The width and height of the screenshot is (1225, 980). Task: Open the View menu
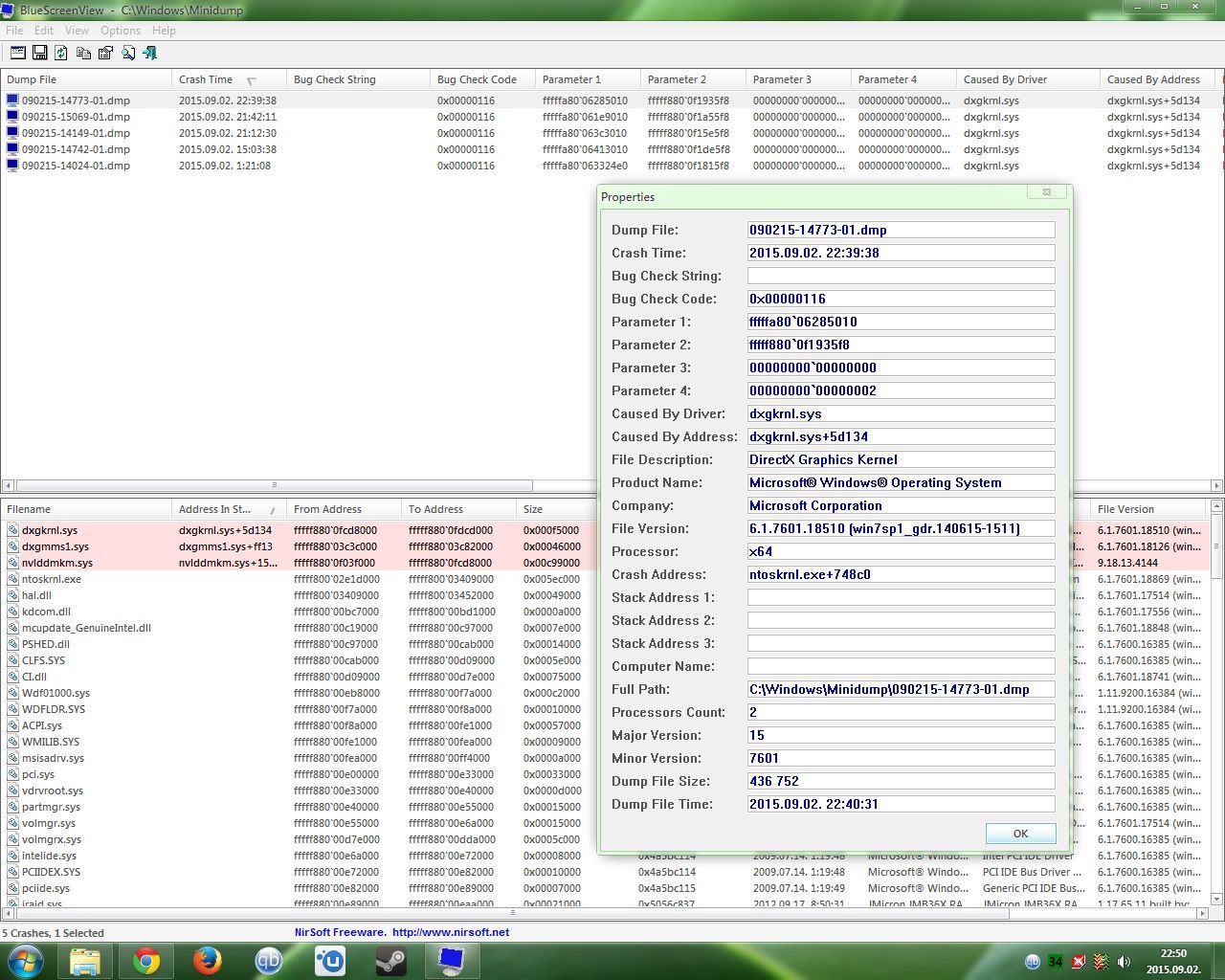pyautogui.click(x=77, y=31)
